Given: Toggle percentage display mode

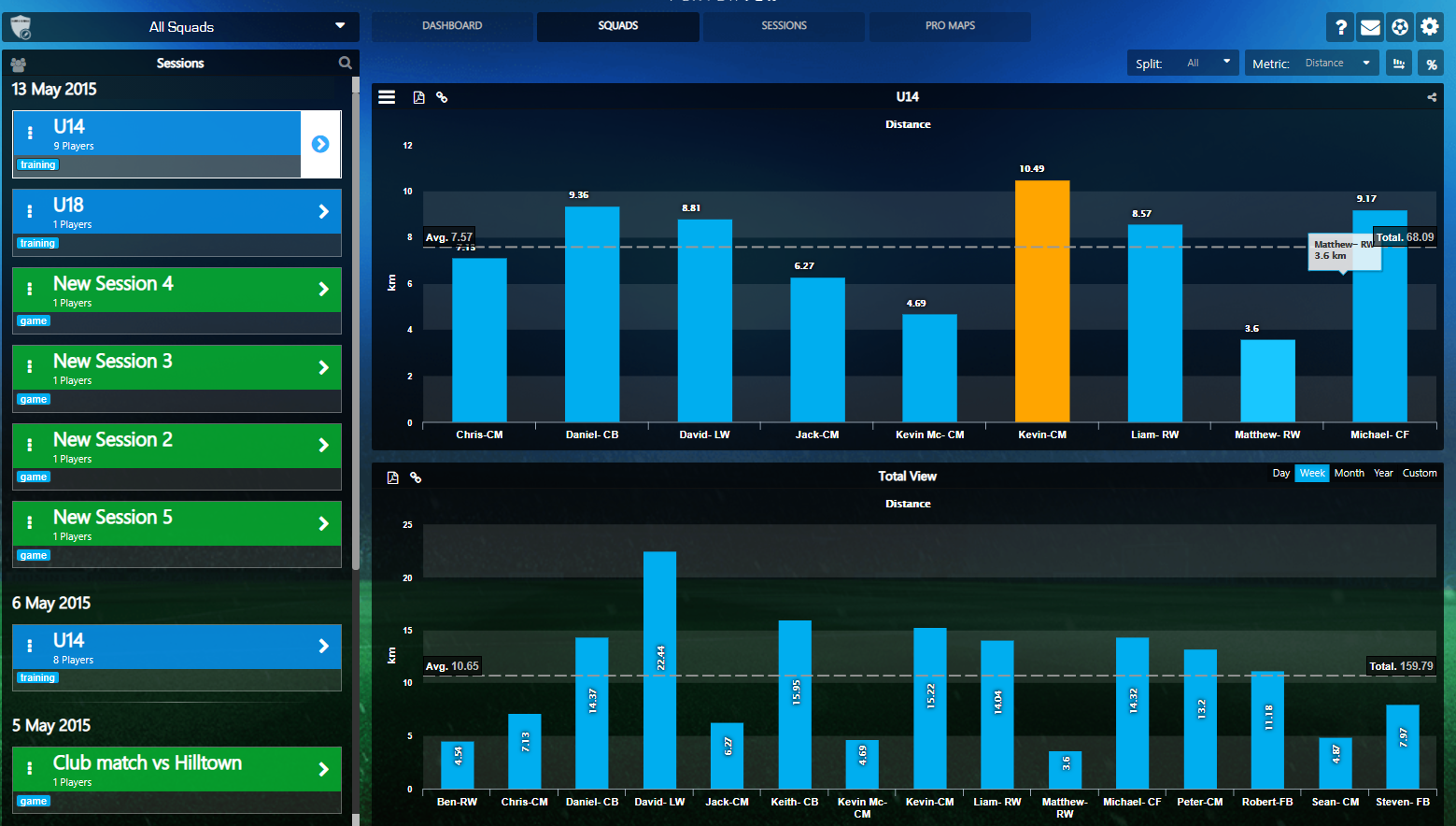Looking at the screenshot, I should [1431, 63].
